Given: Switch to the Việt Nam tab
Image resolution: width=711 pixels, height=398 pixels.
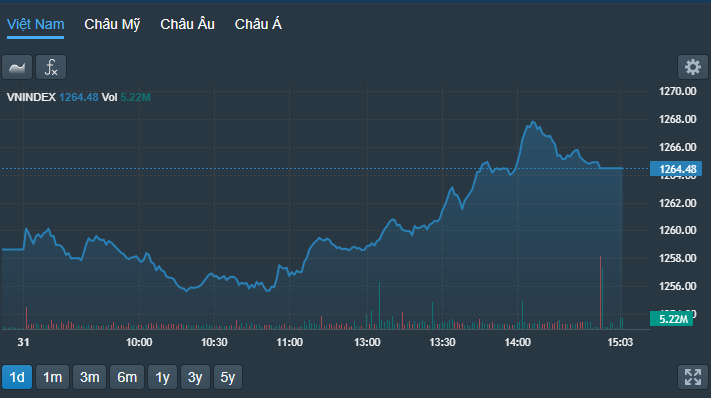Looking at the screenshot, I should pos(35,24).
